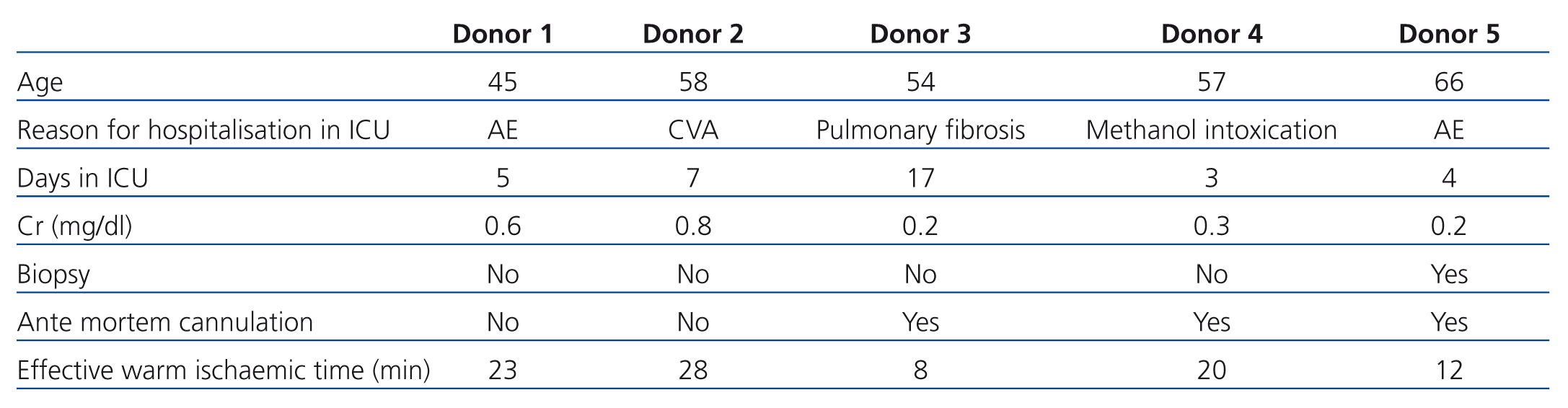Select the Age row label
Viewport: 1568px width, 408px height.
tap(40, 82)
